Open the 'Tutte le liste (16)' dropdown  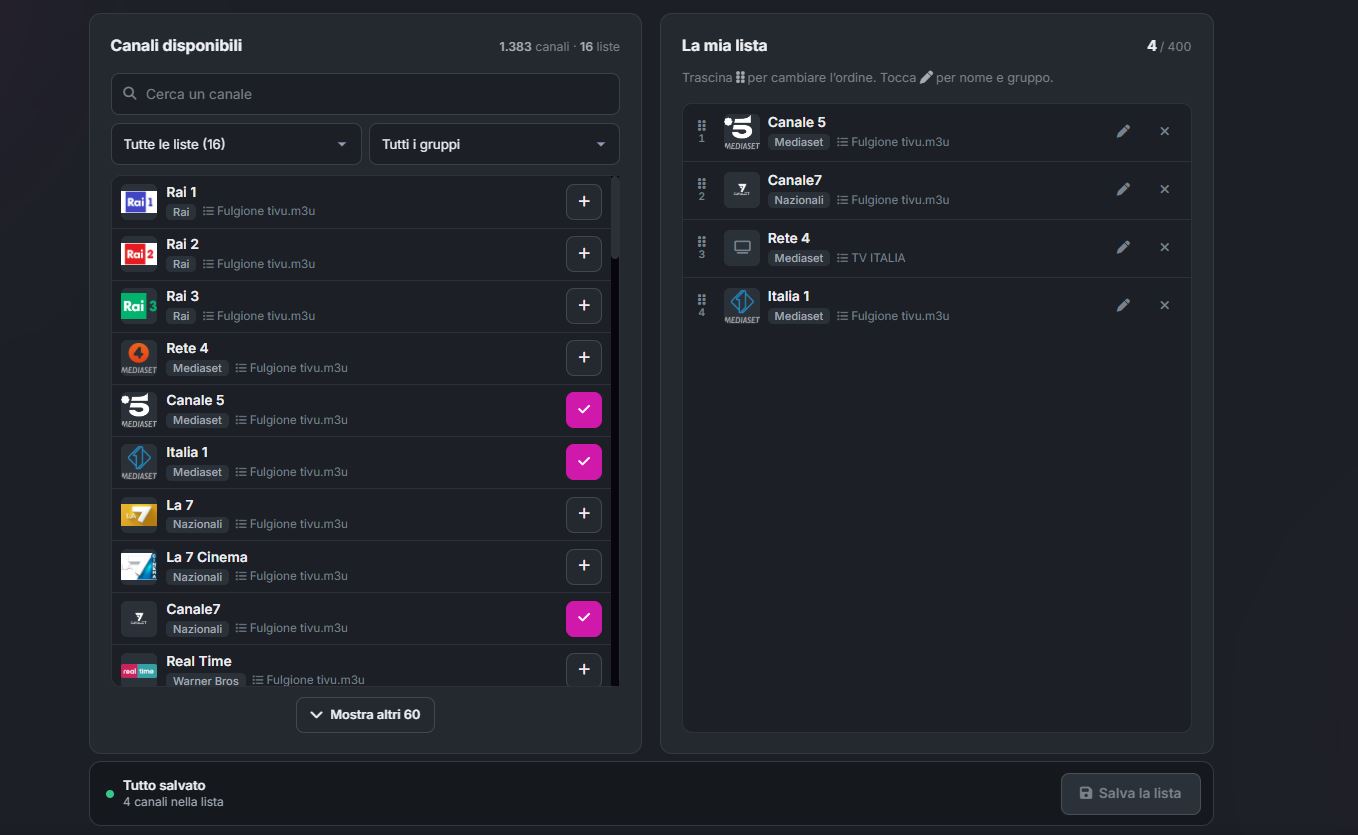(236, 144)
